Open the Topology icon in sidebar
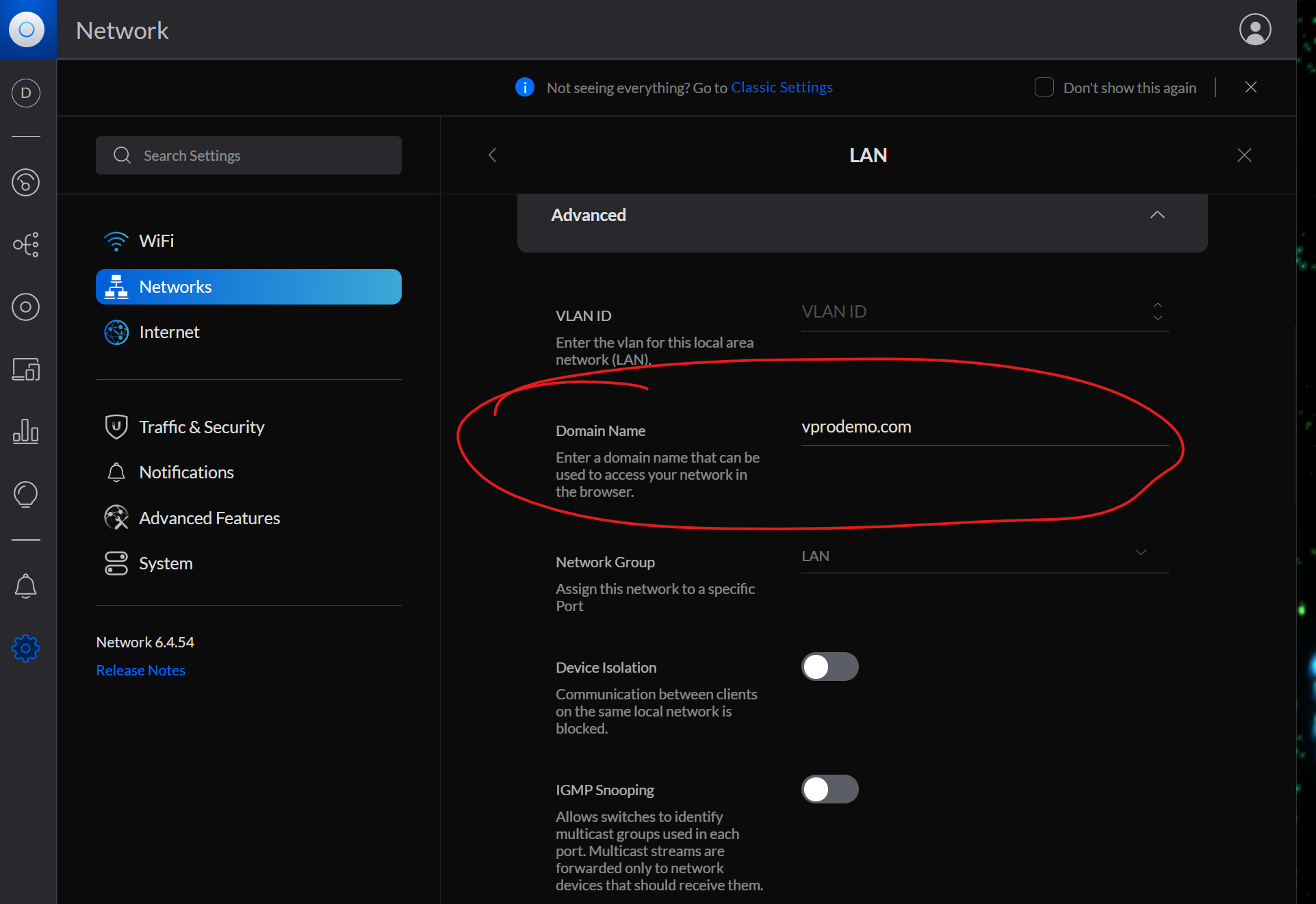The height and width of the screenshot is (904, 1316). (26, 244)
